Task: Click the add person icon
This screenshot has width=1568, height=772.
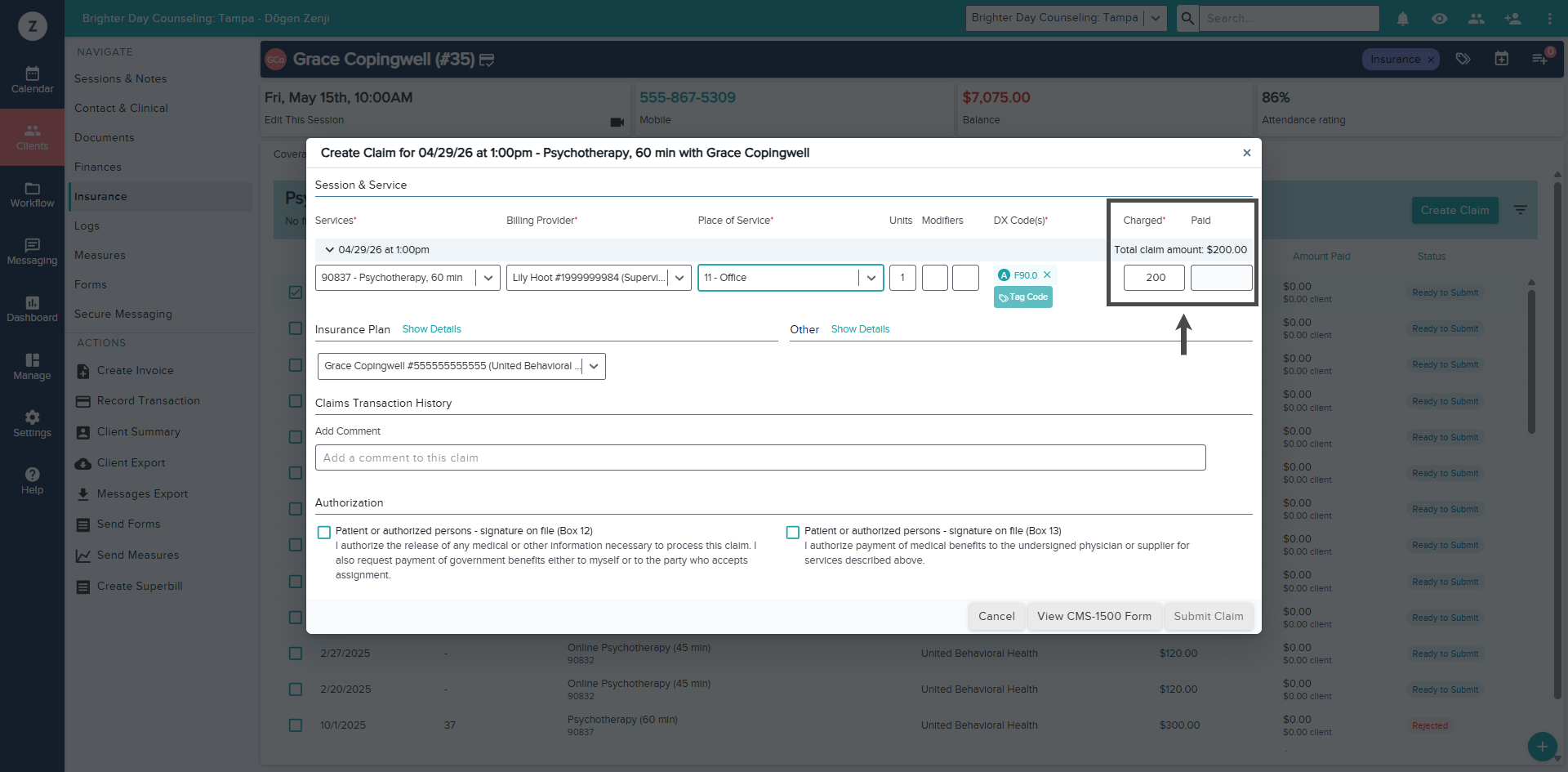Action: point(1513,18)
